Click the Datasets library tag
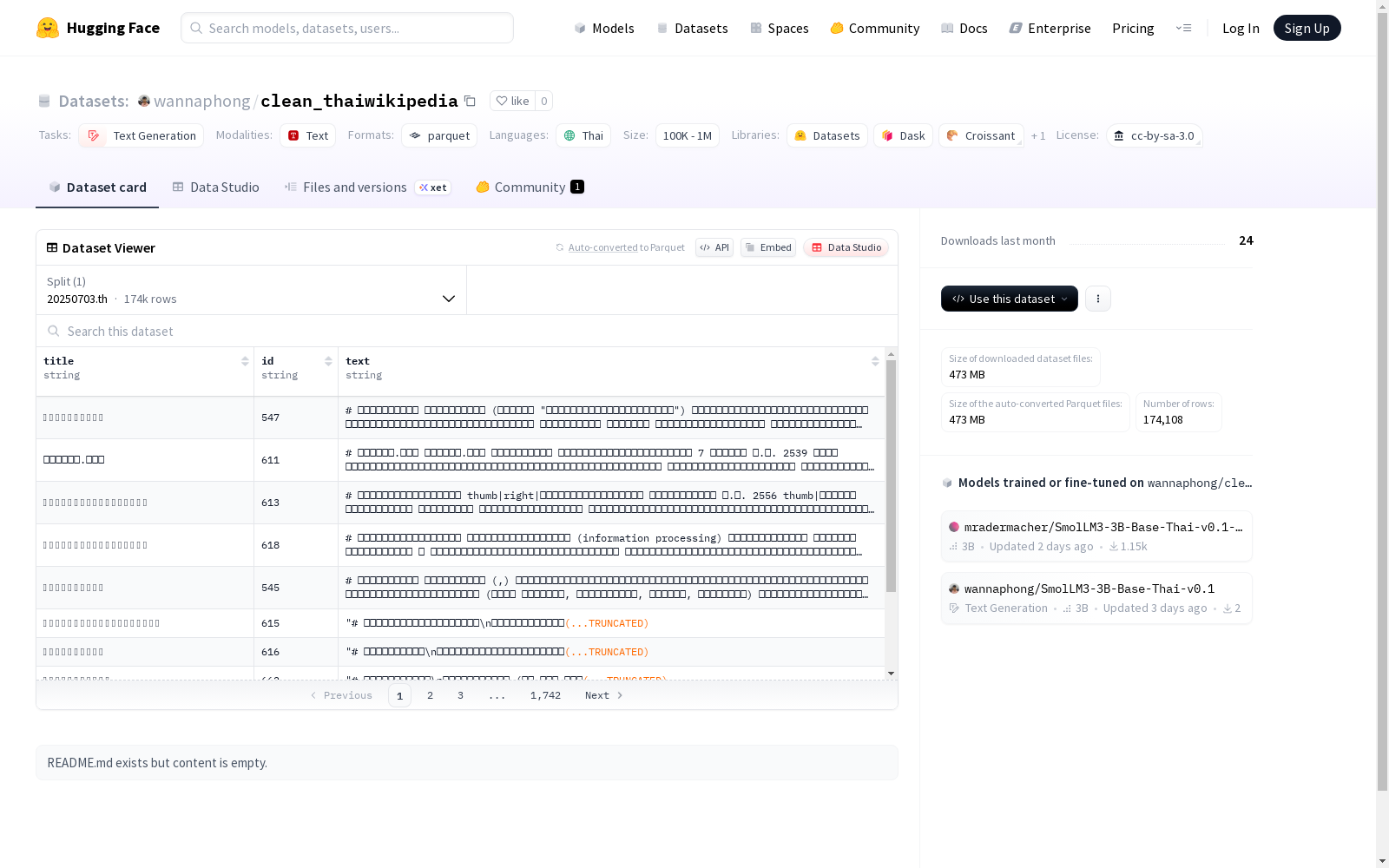 (827, 135)
